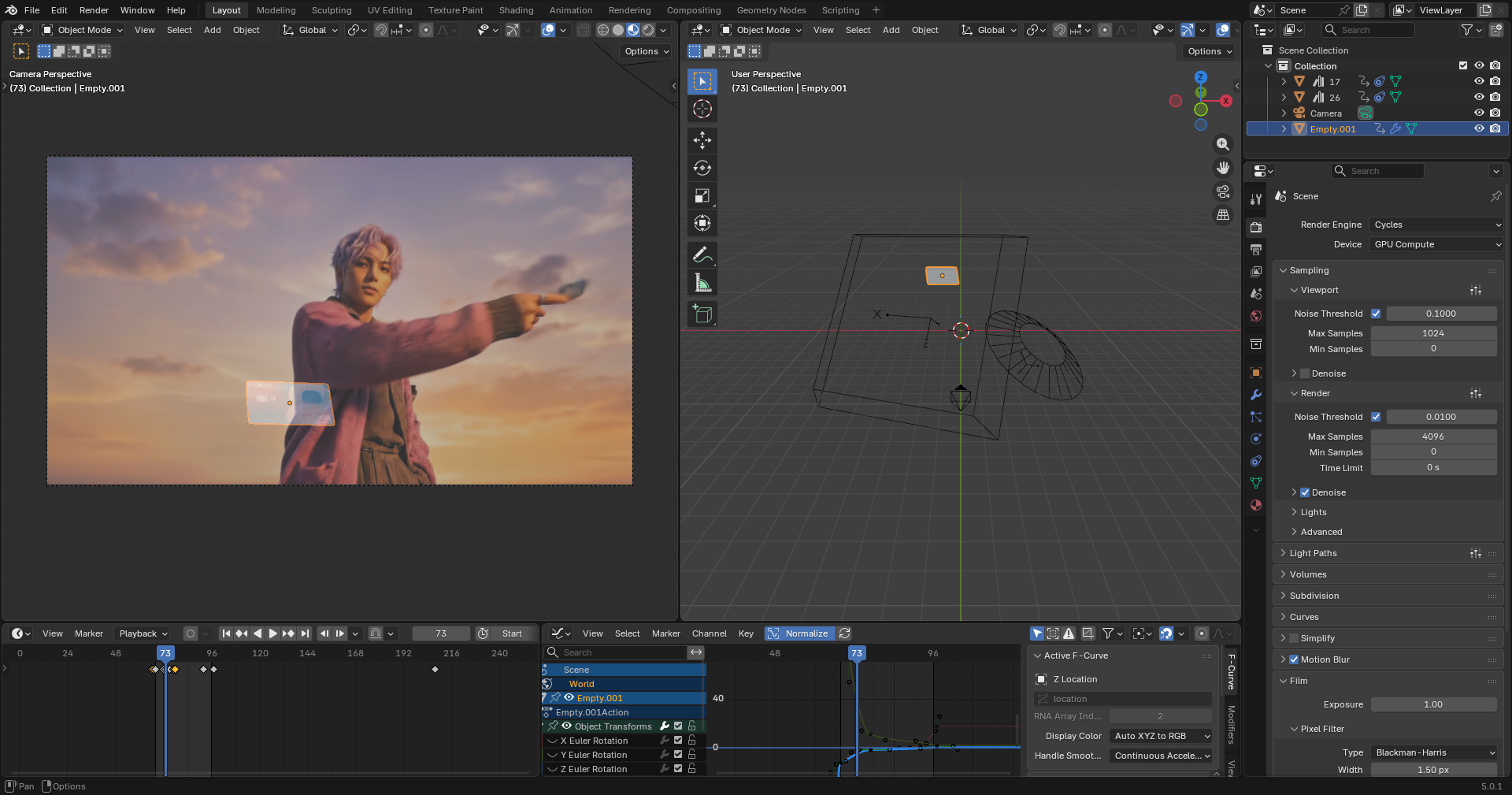
Task: Open graph editor Key menu
Action: (746, 633)
